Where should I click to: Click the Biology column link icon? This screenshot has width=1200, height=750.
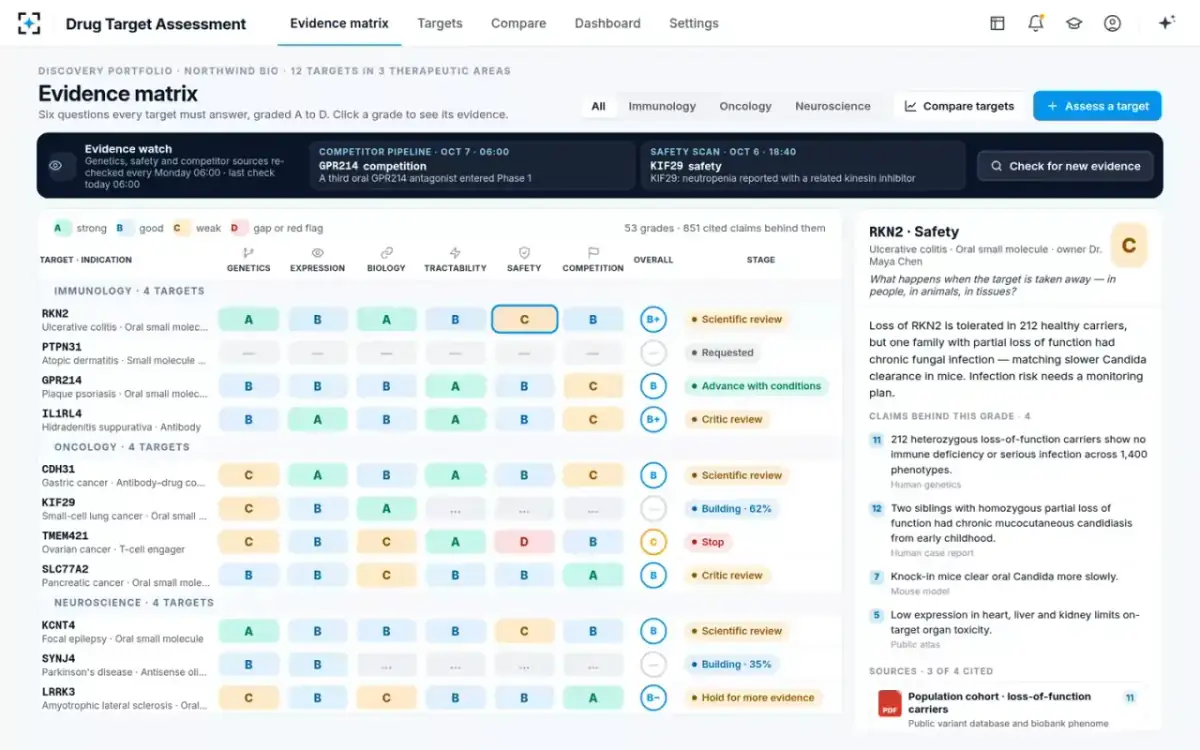click(386, 253)
